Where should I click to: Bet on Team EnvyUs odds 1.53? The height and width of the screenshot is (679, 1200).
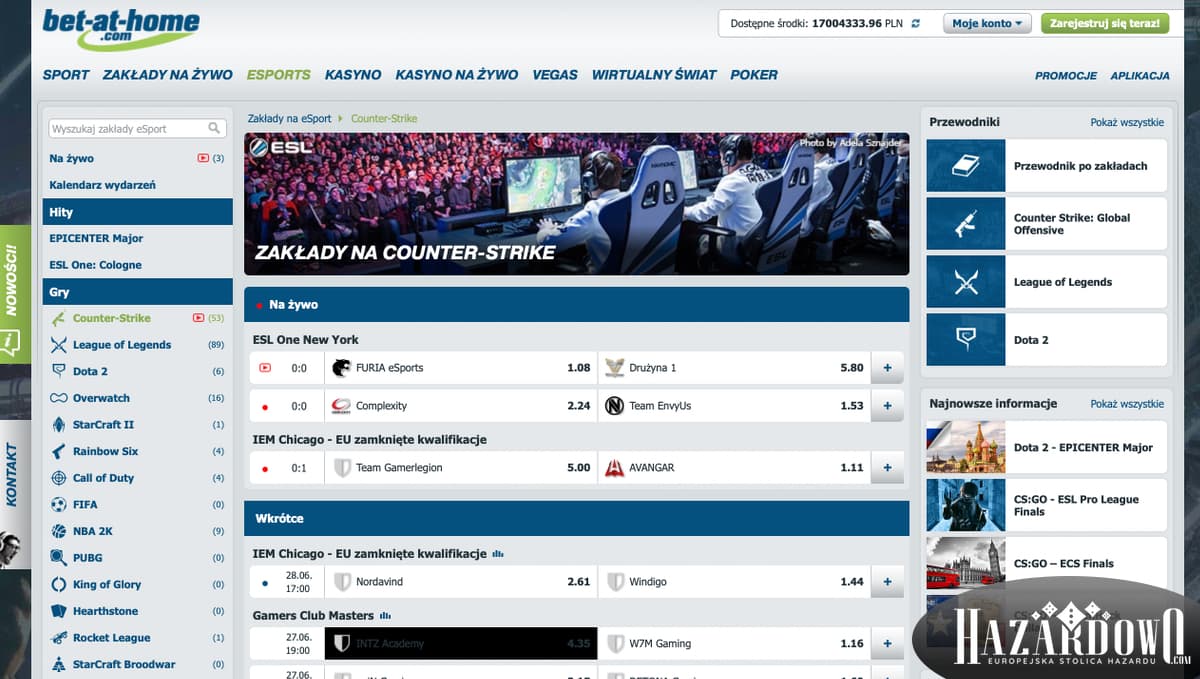734,406
